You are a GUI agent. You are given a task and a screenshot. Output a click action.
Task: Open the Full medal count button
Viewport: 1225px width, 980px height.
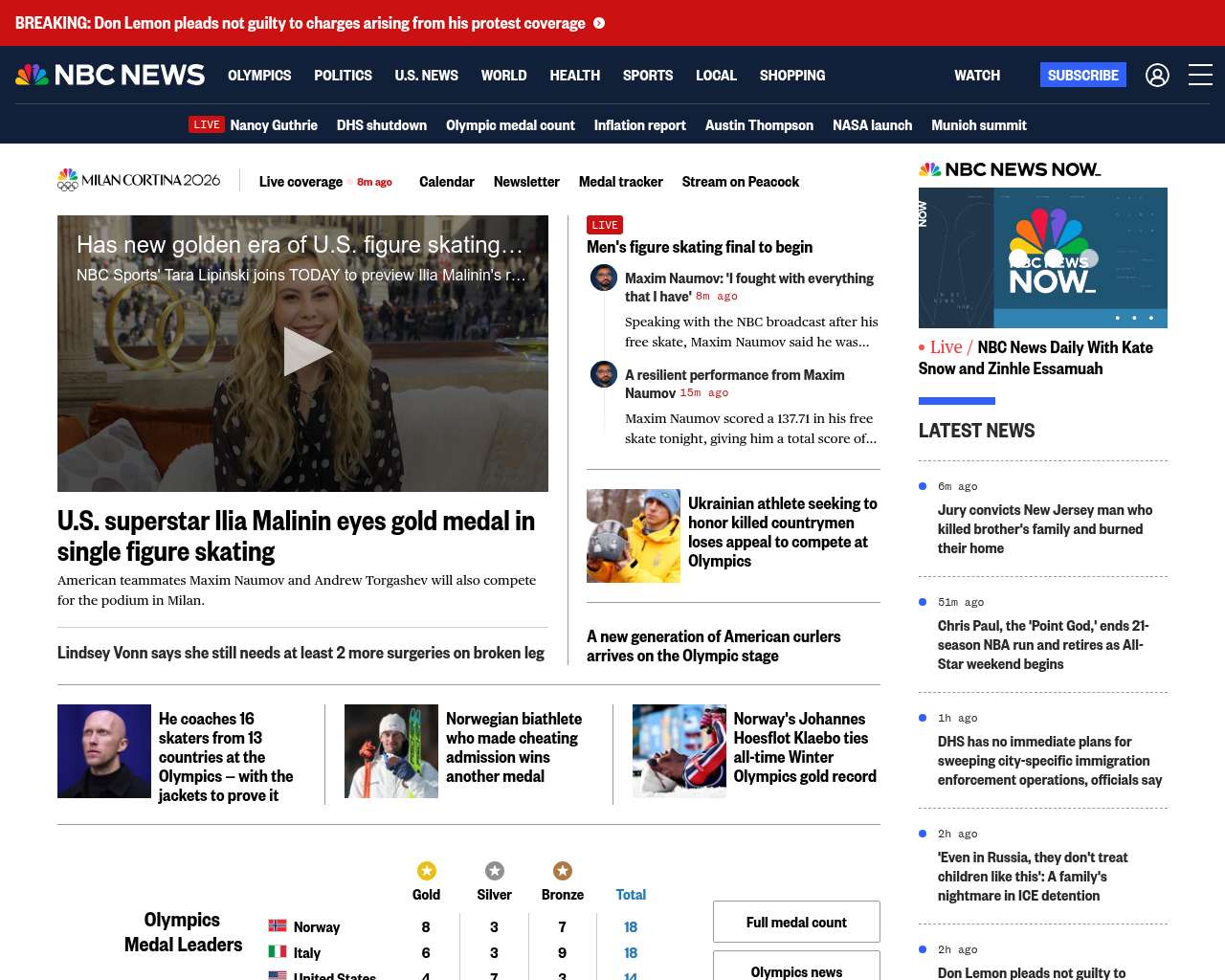pyautogui.click(x=796, y=922)
